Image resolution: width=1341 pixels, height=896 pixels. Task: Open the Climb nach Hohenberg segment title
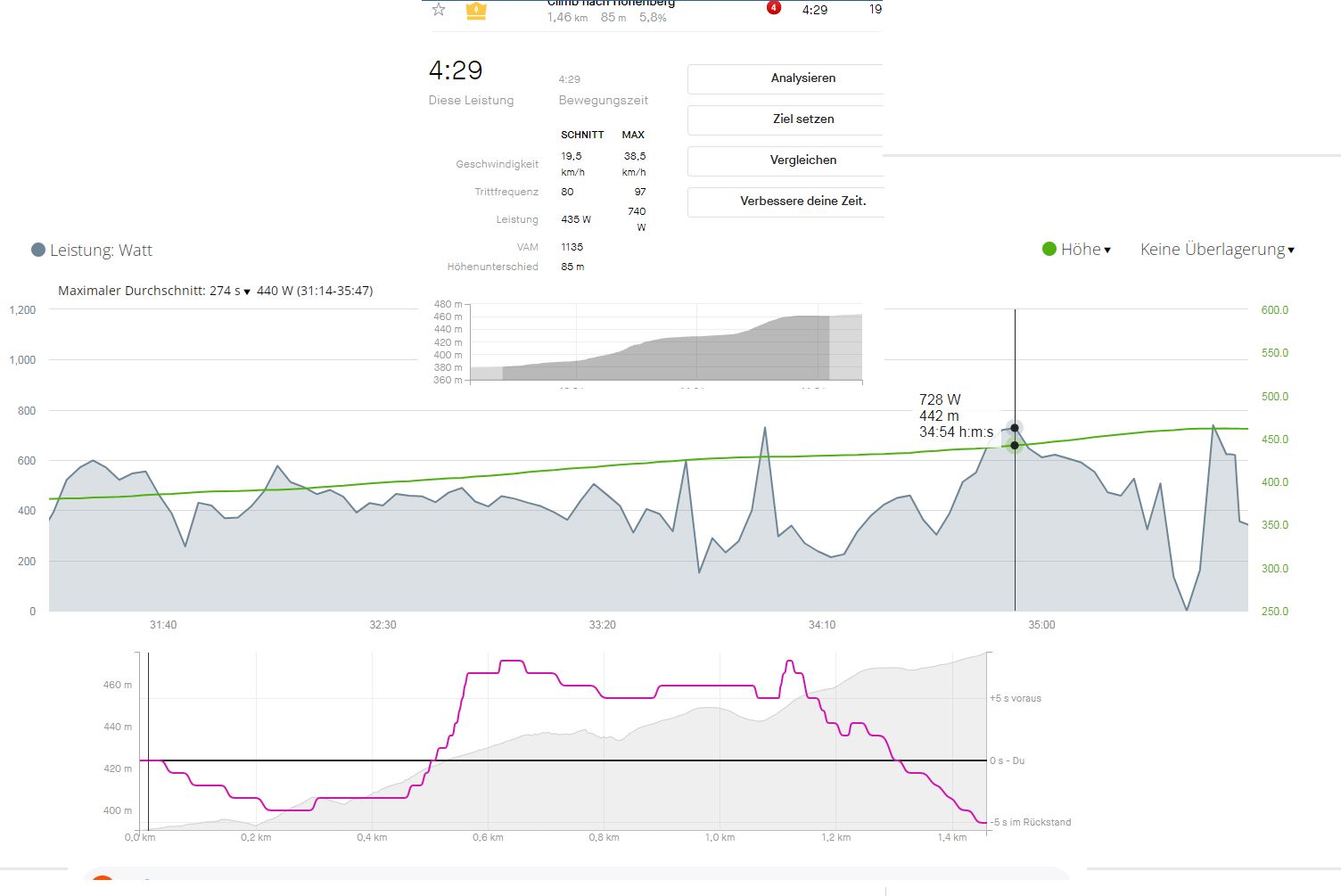[x=611, y=4]
